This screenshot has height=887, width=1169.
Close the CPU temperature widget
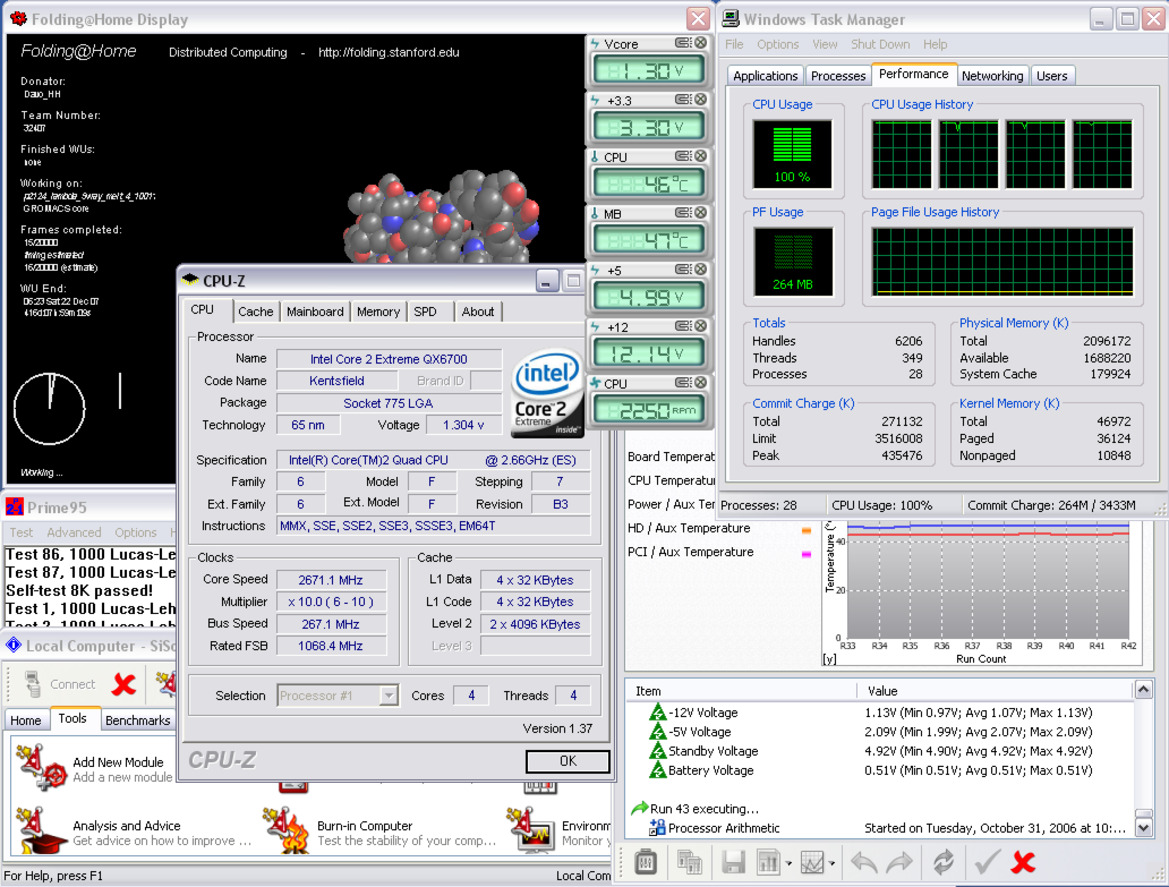(700, 157)
